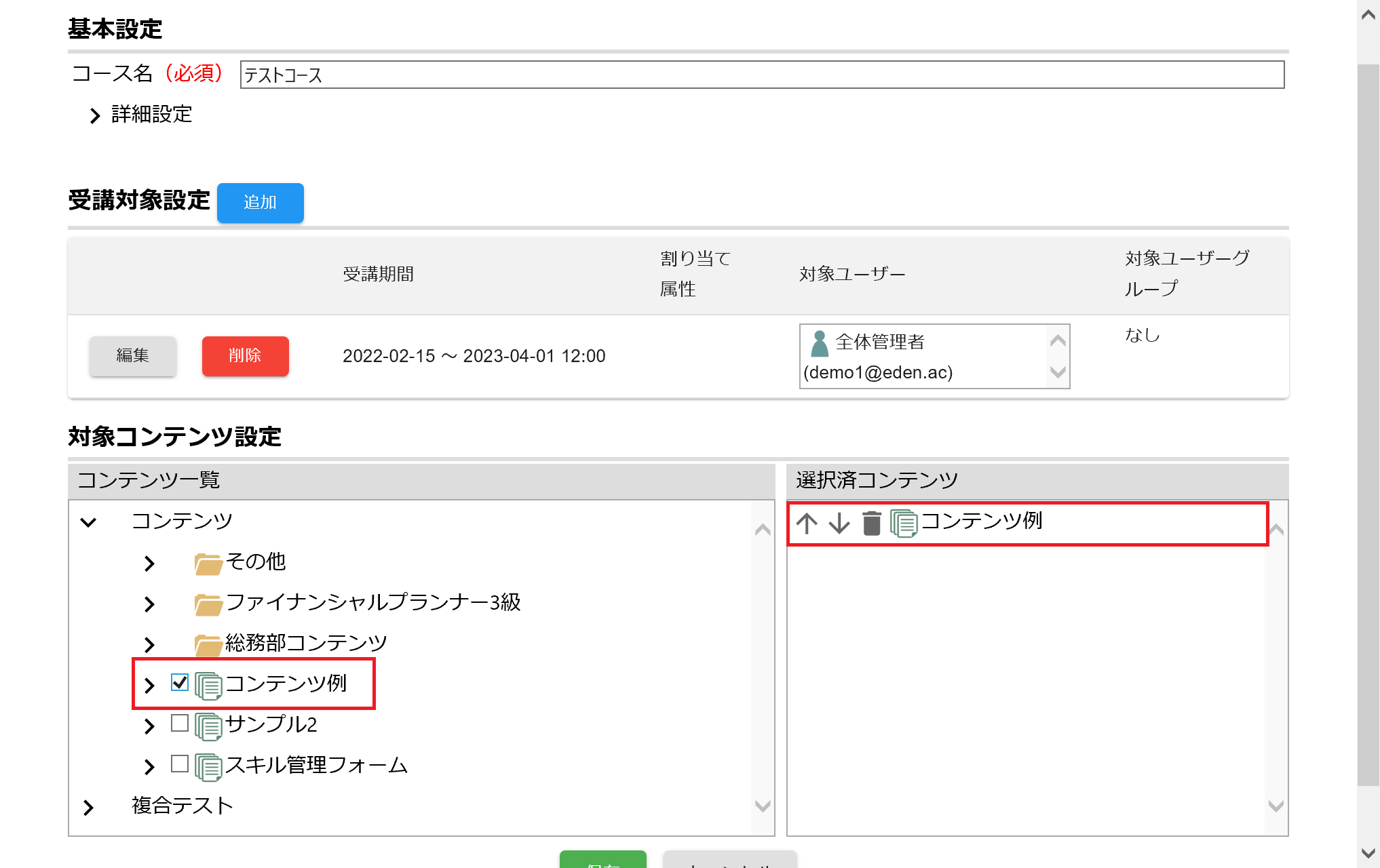Screen dimensions: 1380x868
Task: Click the なし group value
Action: click(x=1143, y=335)
